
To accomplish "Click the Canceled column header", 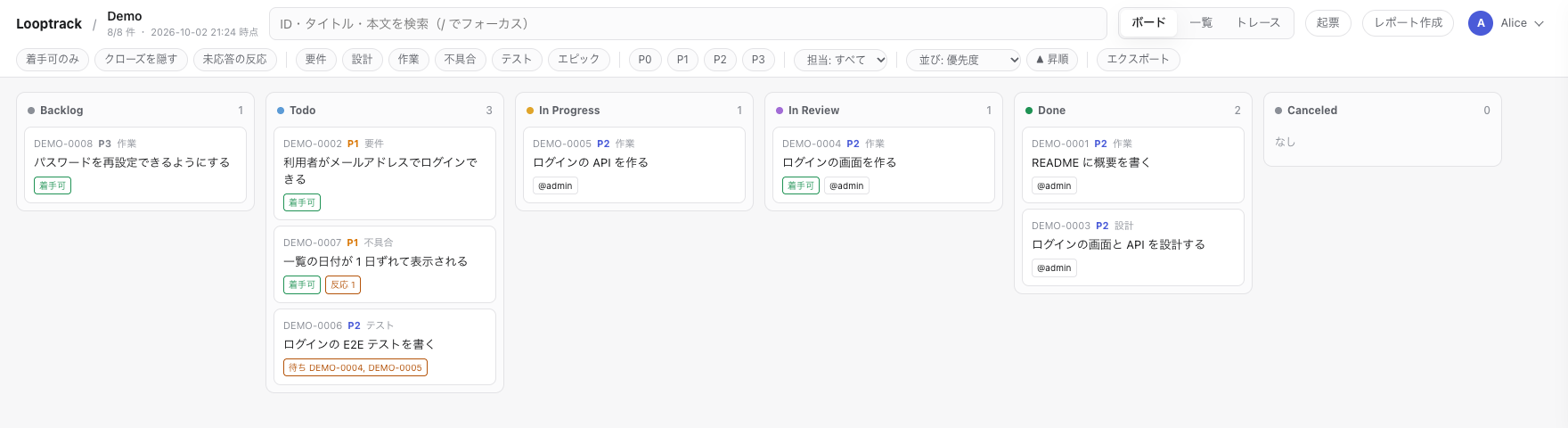I will click(x=1383, y=111).
